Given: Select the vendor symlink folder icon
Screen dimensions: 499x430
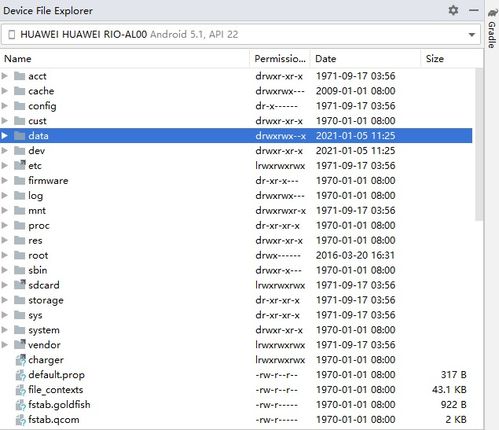Looking at the screenshot, I should click(20, 344).
